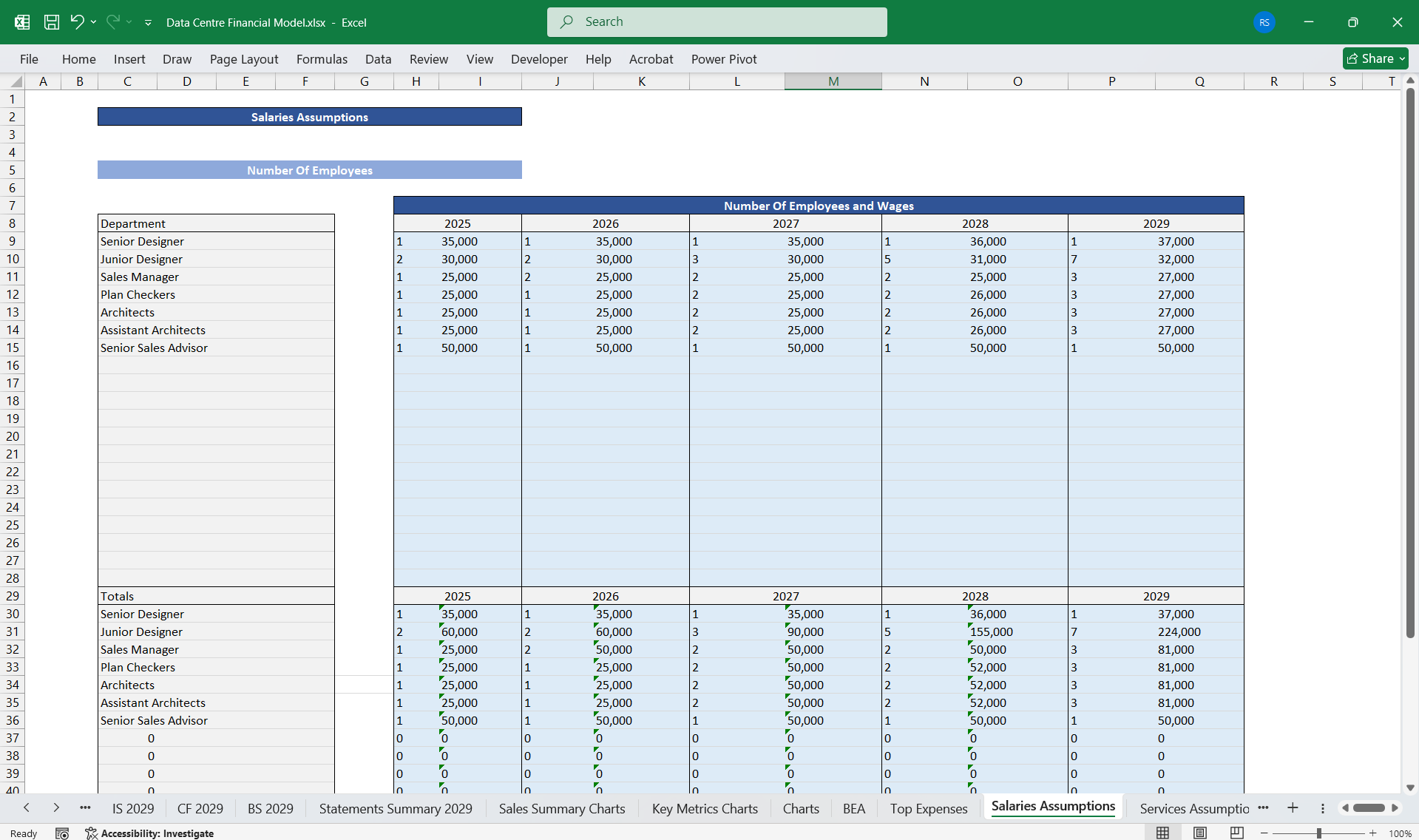1419x840 pixels.
Task: Open the Share dropdown chevron
Action: 1401,58
